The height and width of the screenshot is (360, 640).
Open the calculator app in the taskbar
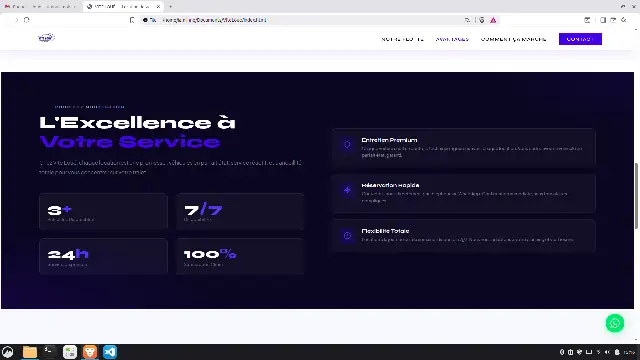coord(70,352)
